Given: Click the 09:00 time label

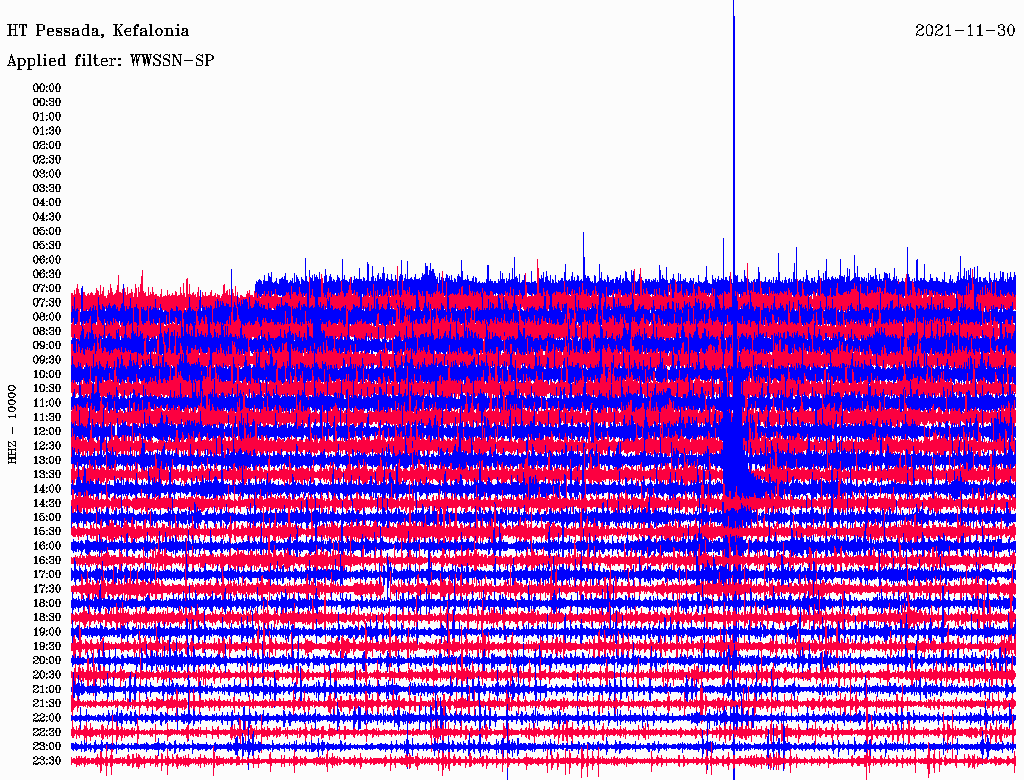Looking at the screenshot, I should tap(47, 346).
